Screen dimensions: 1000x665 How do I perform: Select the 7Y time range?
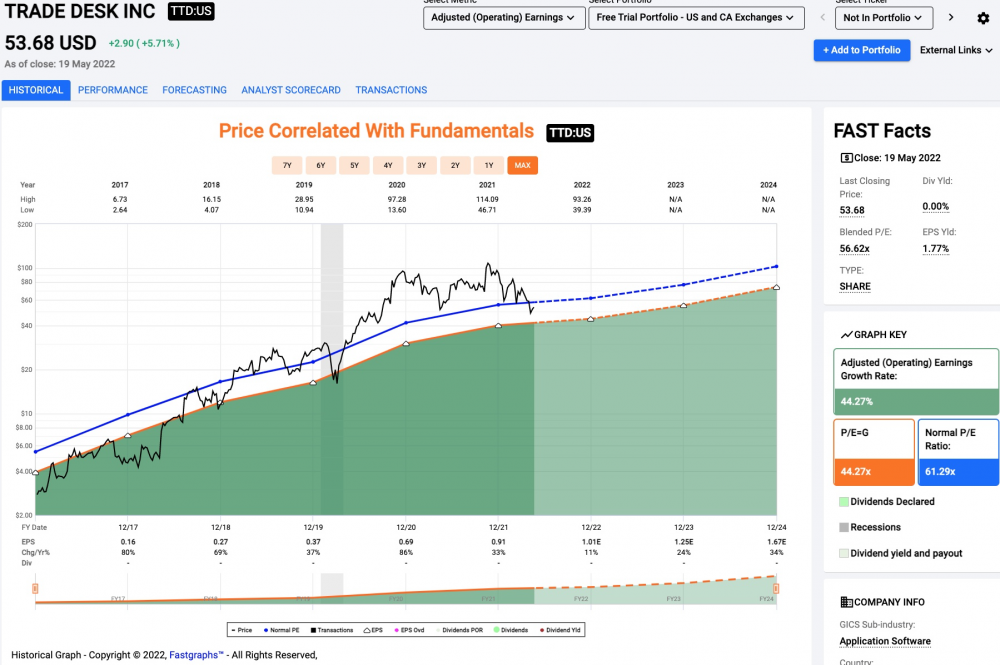pos(287,165)
